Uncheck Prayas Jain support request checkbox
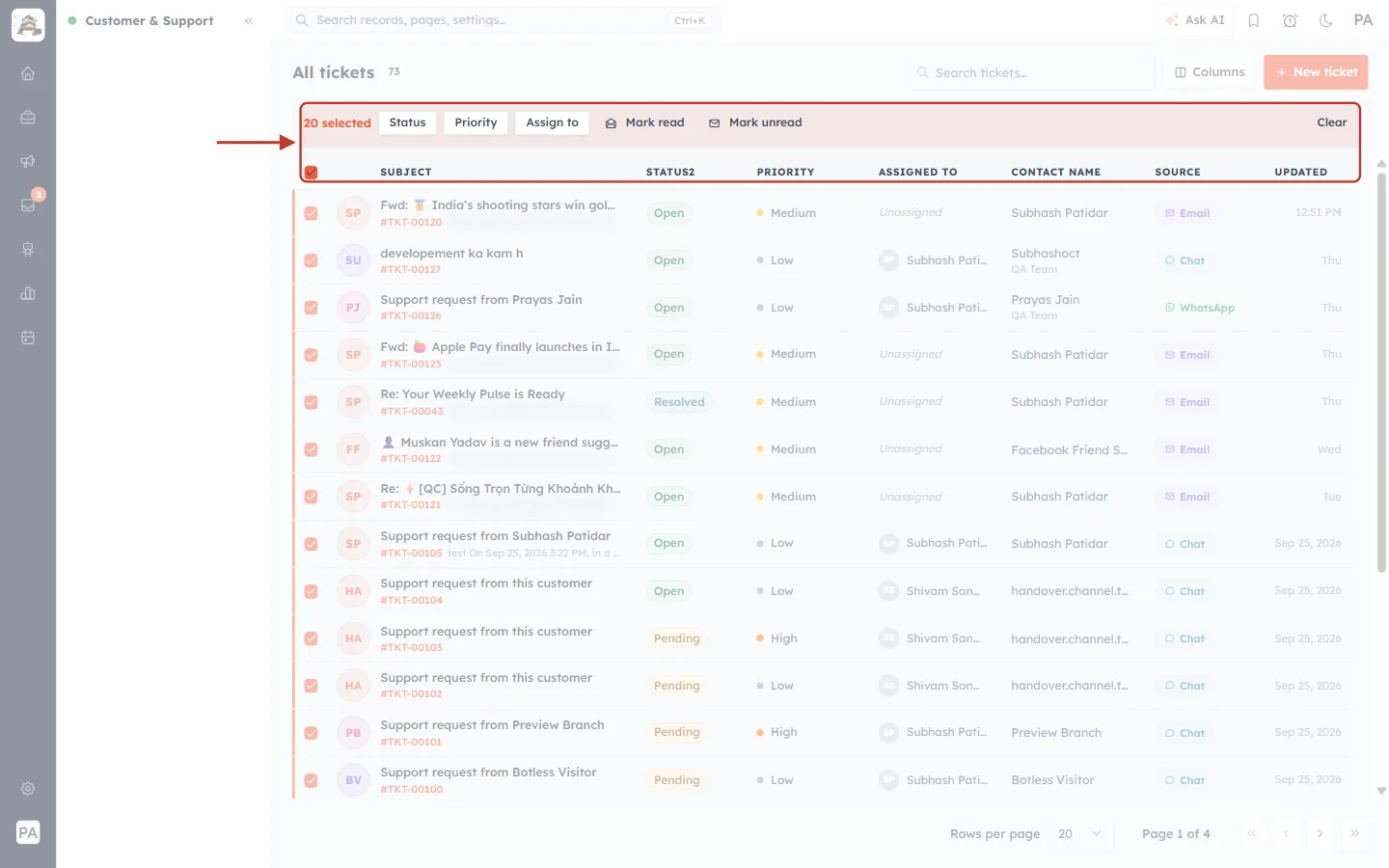Screen dimensions: 1389x868 tap(311, 308)
